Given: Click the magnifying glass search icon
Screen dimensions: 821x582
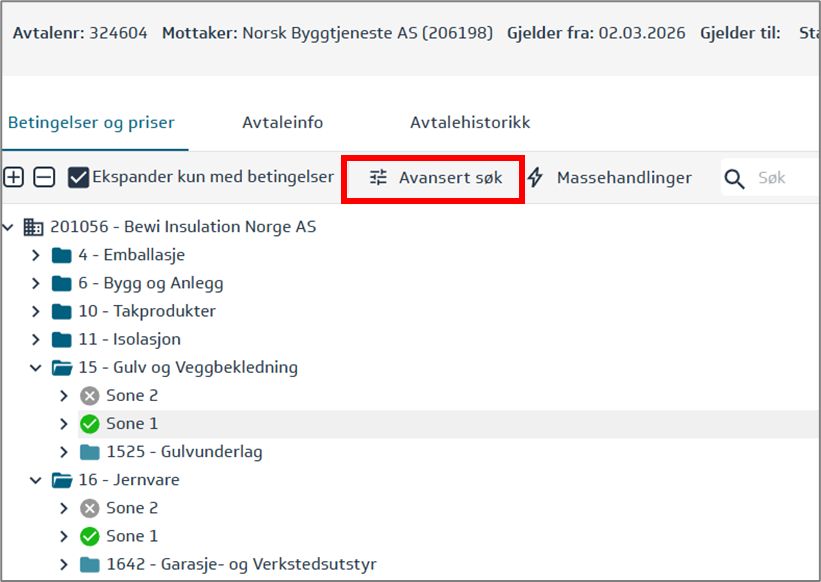Looking at the screenshot, I should tap(735, 179).
